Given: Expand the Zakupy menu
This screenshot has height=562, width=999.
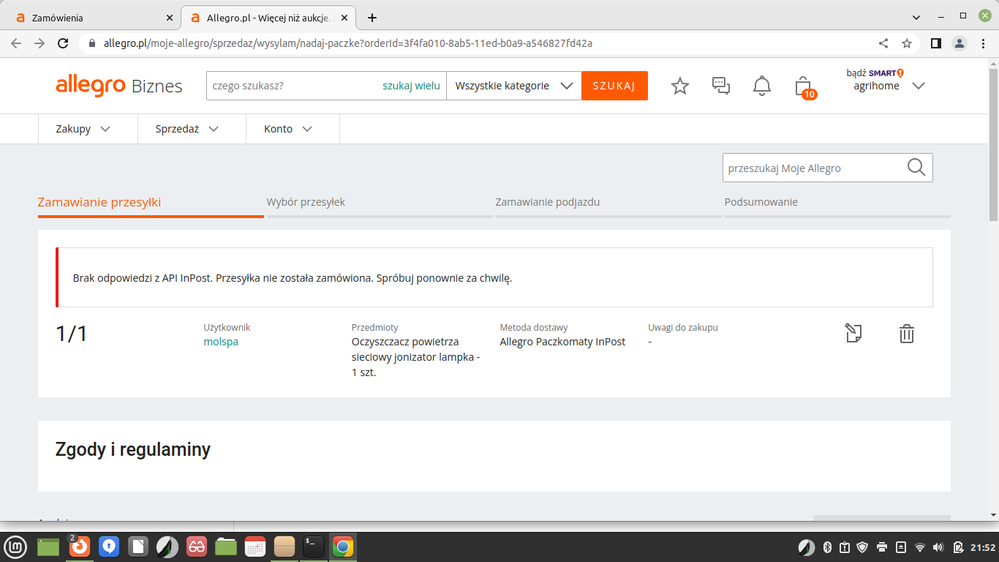Looking at the screenshot, I should click(x=83, y=129).
